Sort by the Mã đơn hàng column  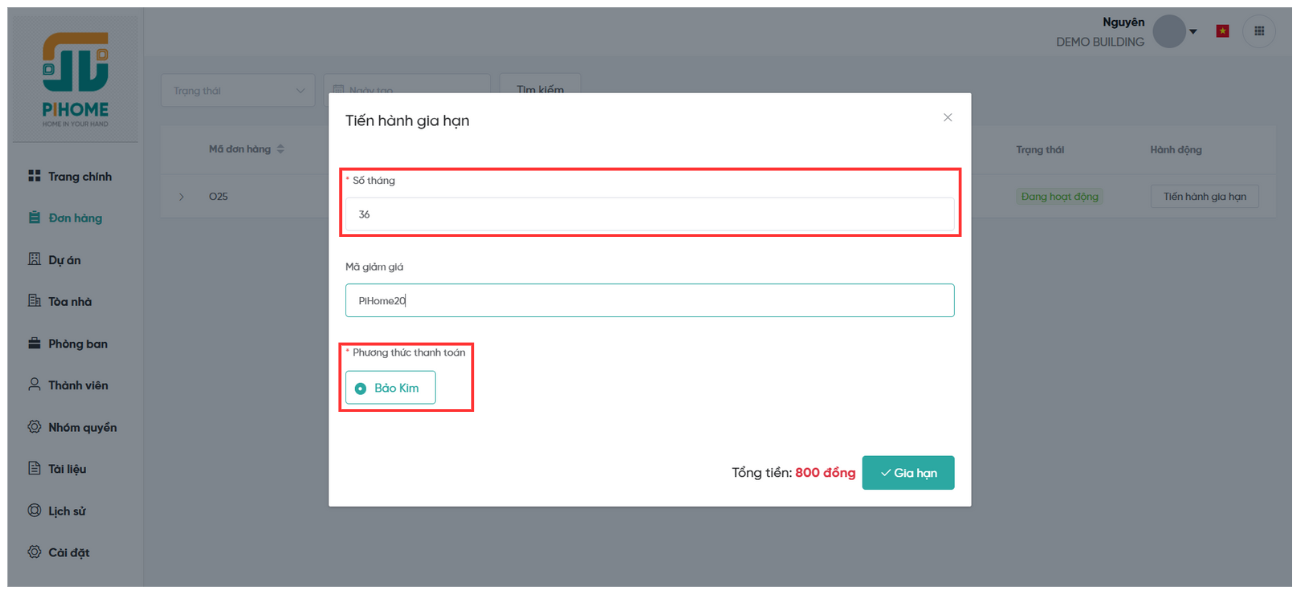[280, 150]
